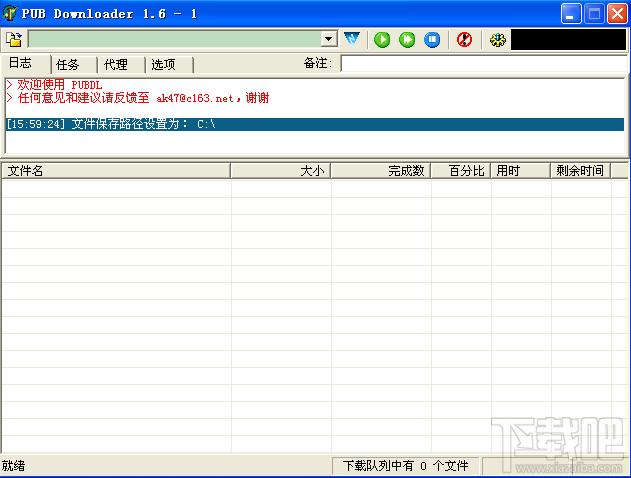Image resolution: width=631 pixels, height=478 pixels.
Task: Click the ak47@c163.net feedback log line
Action: pyautogui.click(x=138, y=98)
